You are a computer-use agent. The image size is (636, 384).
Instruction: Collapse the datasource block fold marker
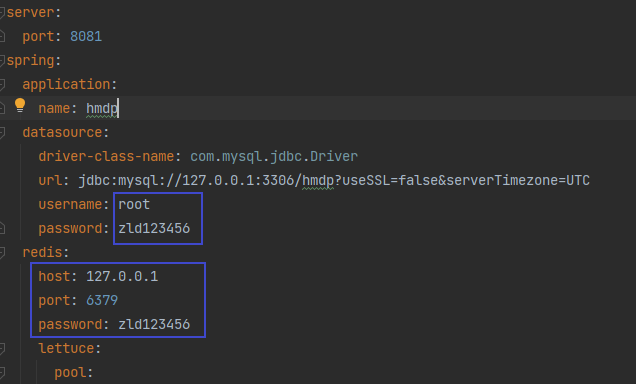(2, 132)
